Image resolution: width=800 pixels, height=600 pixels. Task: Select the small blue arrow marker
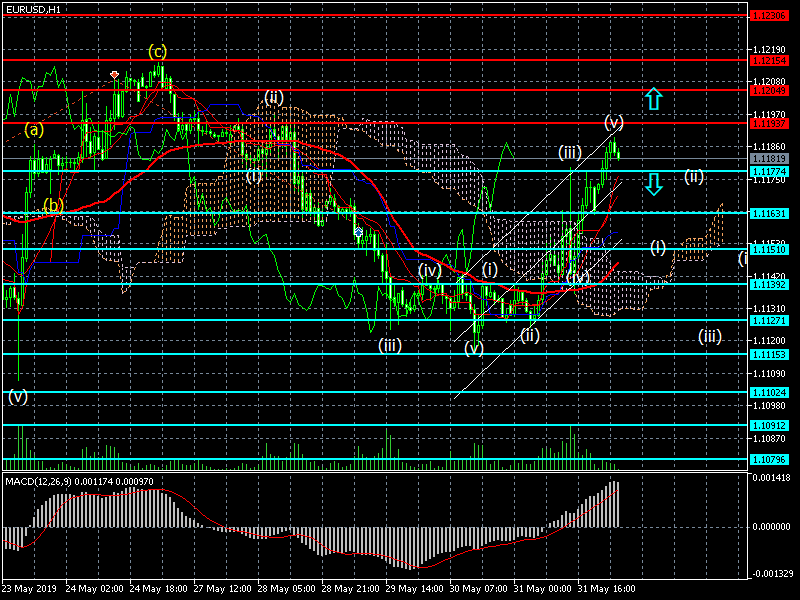358,231
